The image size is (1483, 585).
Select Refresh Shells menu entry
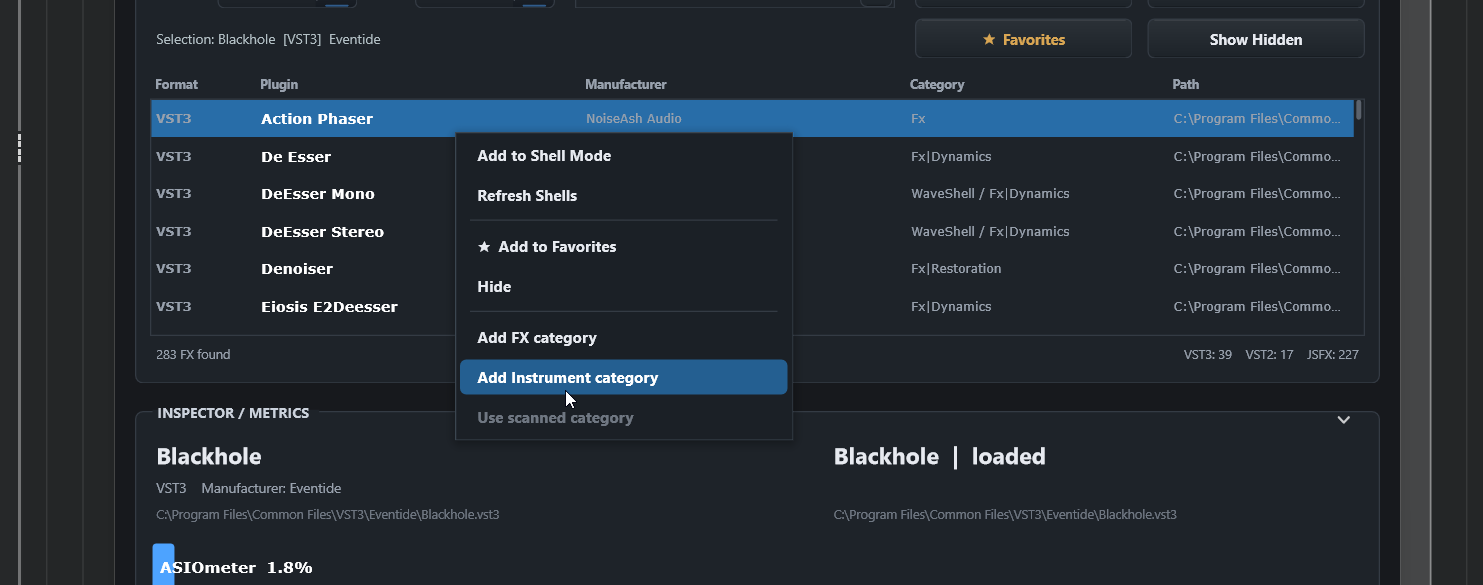click(624, 196)
